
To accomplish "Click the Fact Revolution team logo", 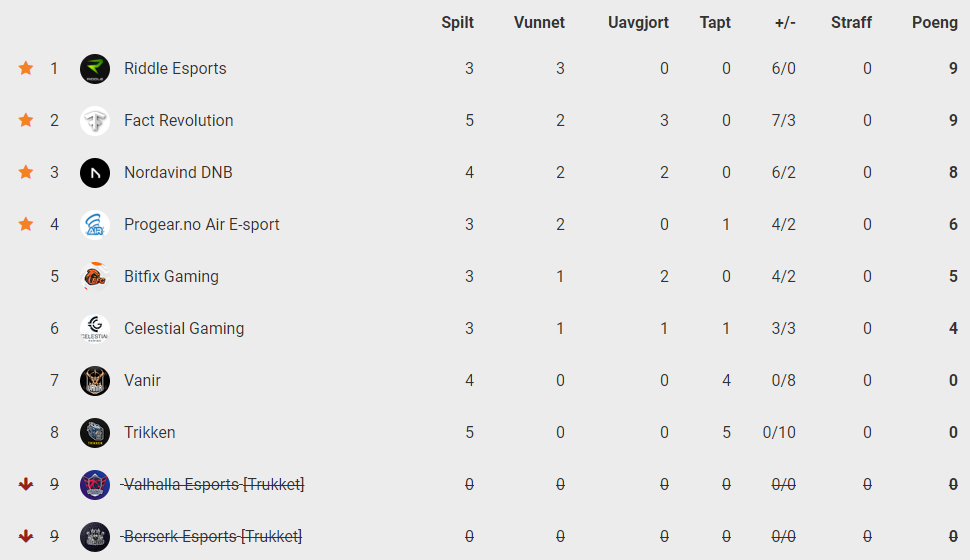I will coord(95,121).
